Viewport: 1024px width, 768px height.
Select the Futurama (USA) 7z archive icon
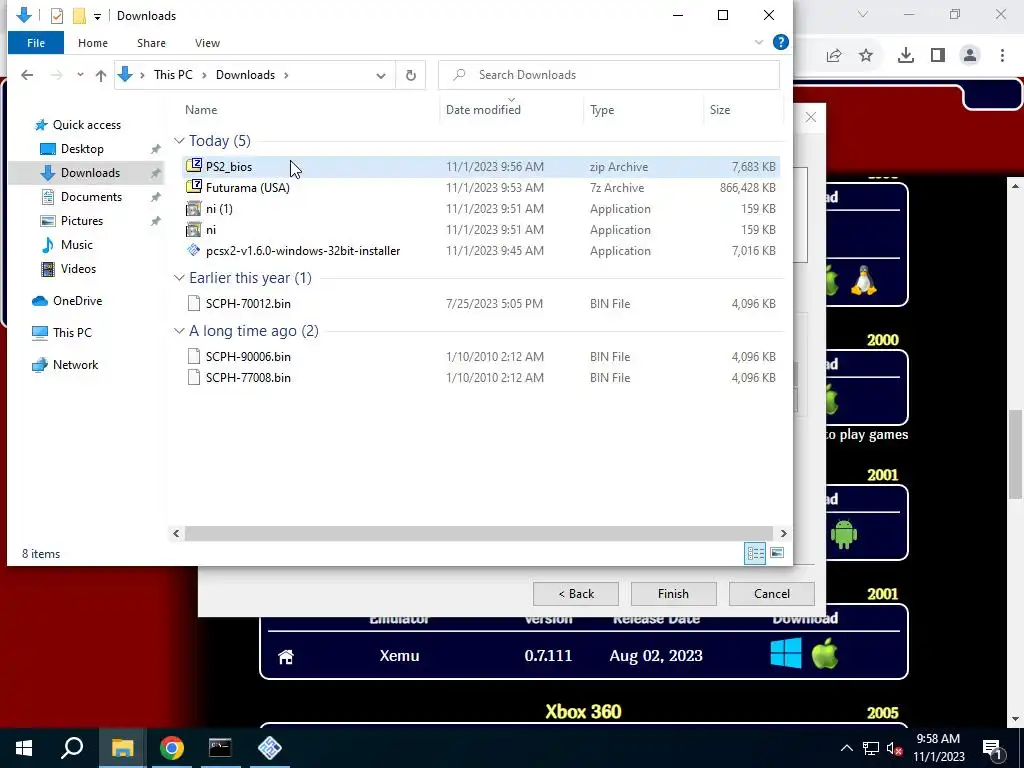coord(193,187)
